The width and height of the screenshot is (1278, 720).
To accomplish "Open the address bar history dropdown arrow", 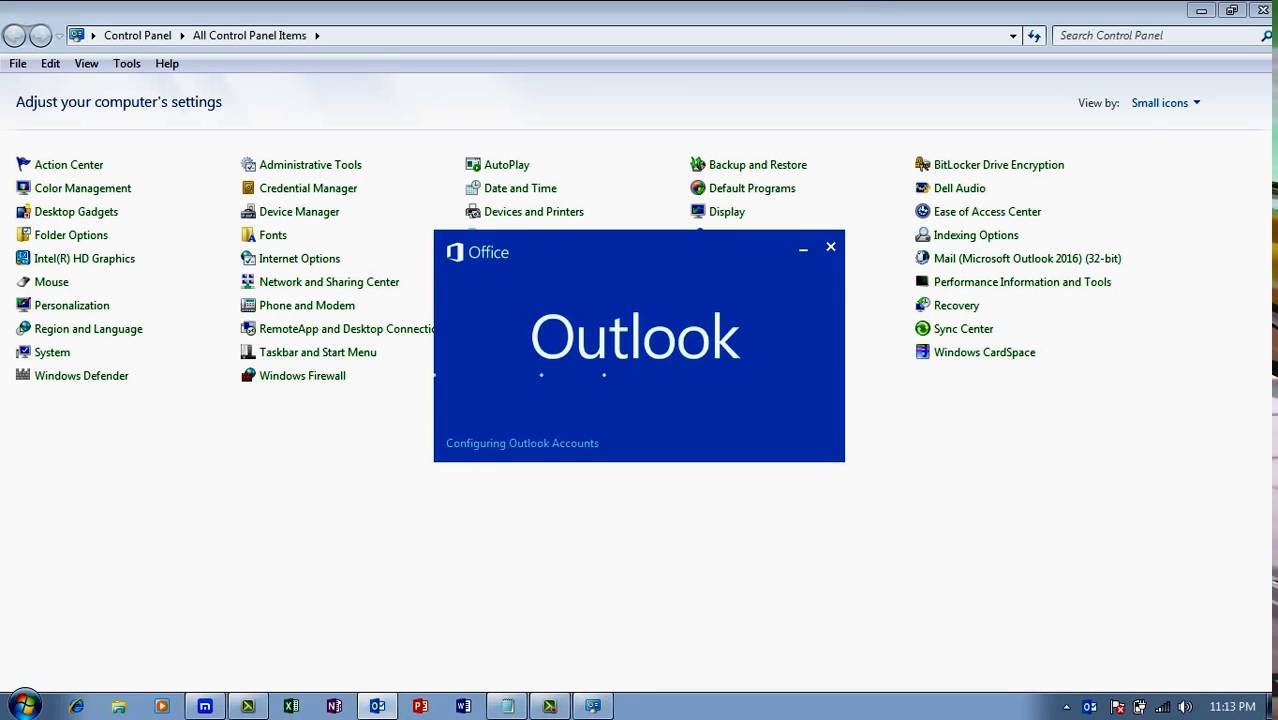I will tap(1013, 36).
